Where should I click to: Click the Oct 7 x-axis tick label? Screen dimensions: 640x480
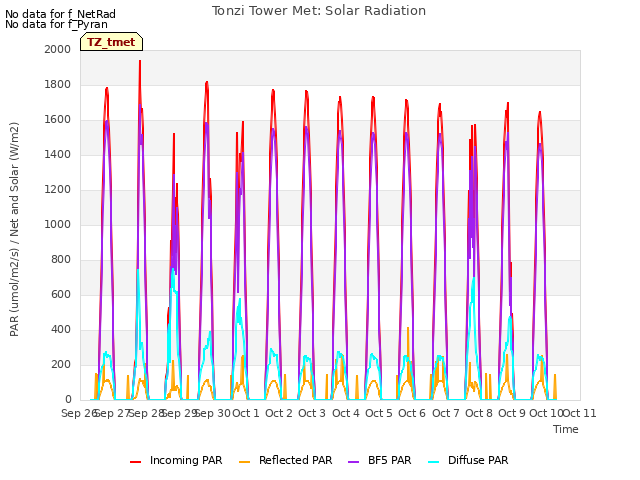(446, 413)
